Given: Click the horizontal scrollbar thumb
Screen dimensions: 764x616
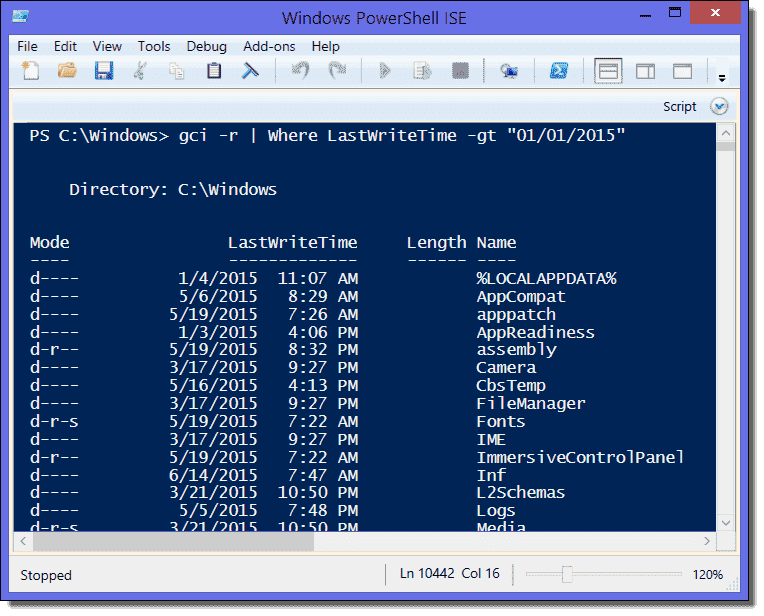Looking at the screenshot, I should pyautogui.click(x=173, y=541).
